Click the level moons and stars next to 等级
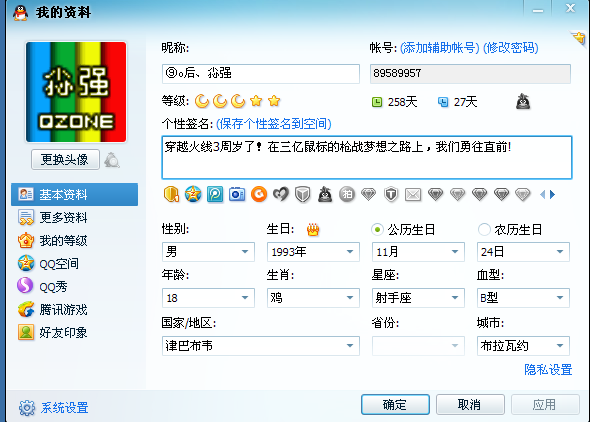 pos(237,101)
